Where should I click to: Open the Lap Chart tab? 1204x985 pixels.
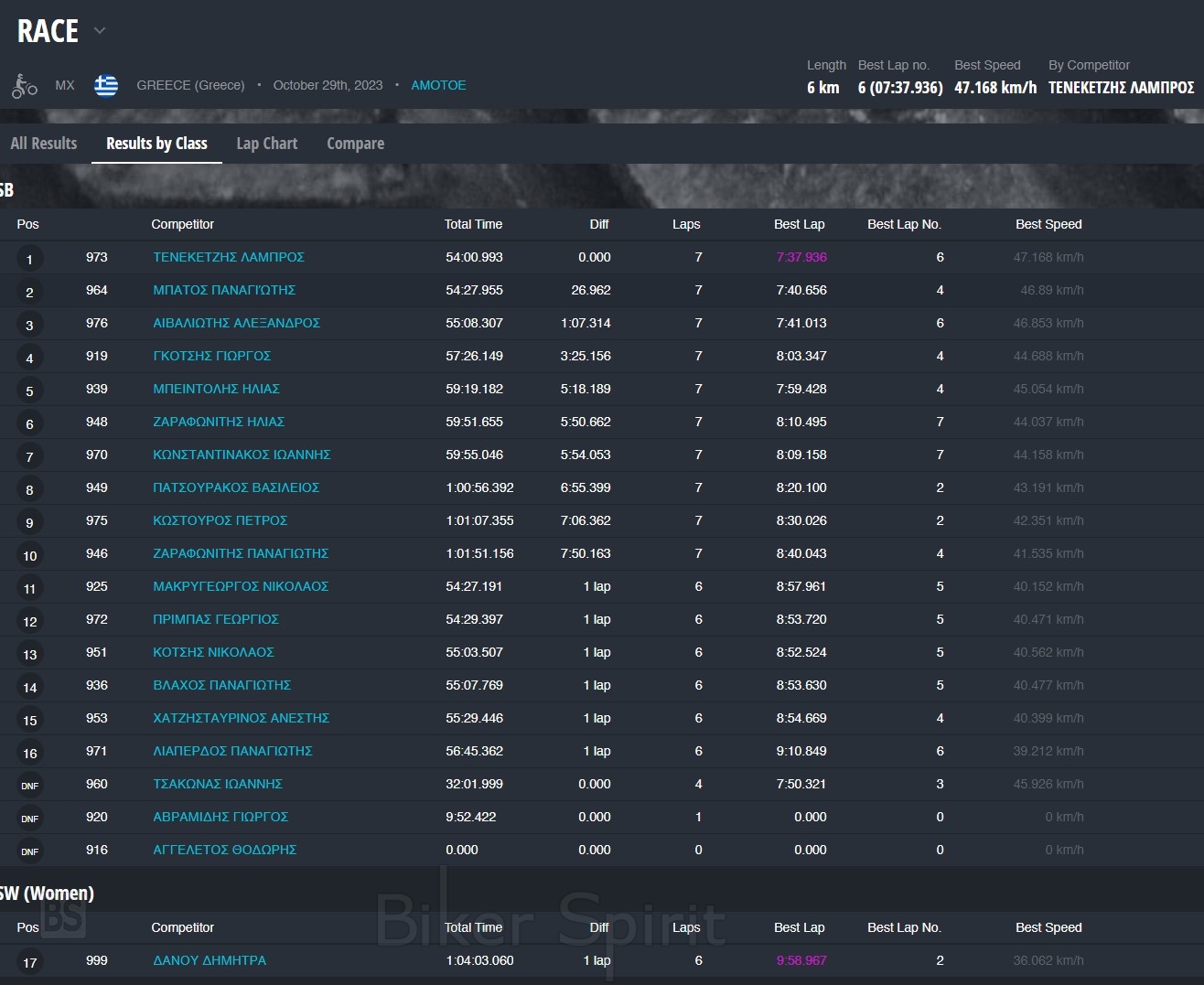tap(266, 144)
